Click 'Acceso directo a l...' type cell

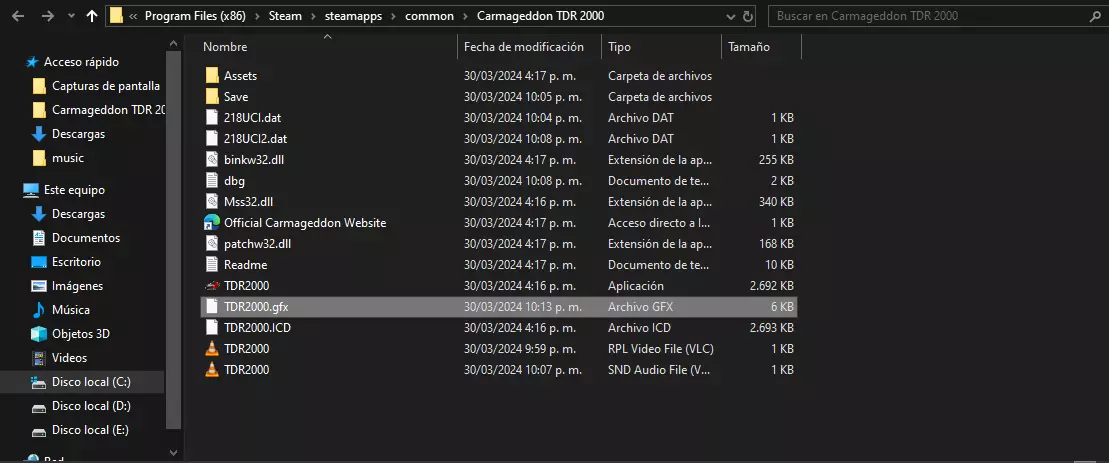click(659, 223)
